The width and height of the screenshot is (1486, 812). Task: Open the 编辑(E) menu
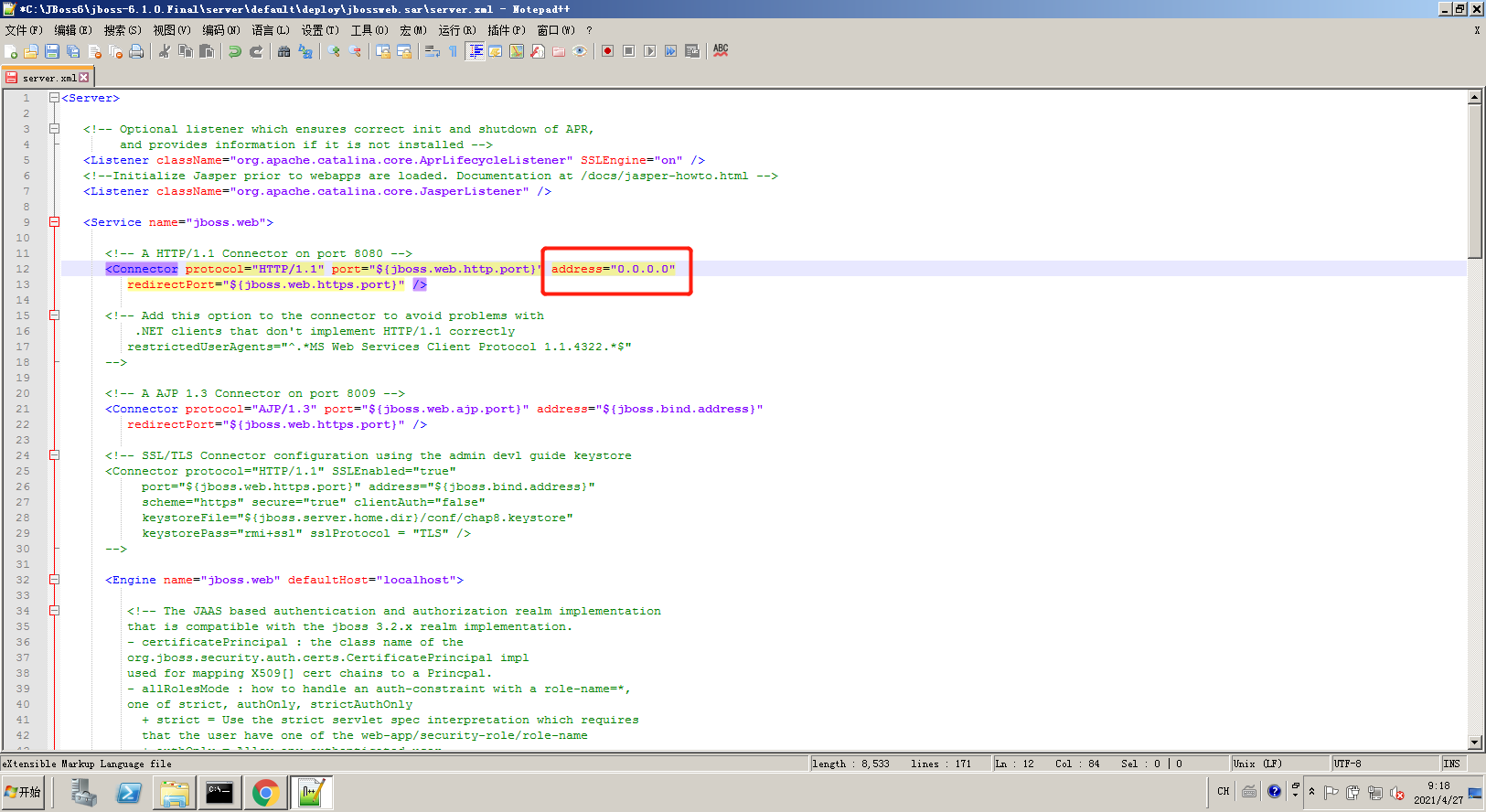point(73,30)
